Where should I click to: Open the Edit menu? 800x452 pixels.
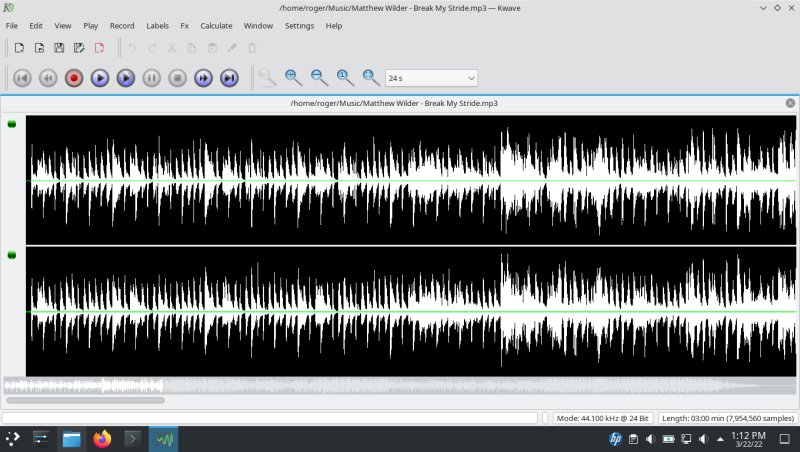(x=36, y=26)
